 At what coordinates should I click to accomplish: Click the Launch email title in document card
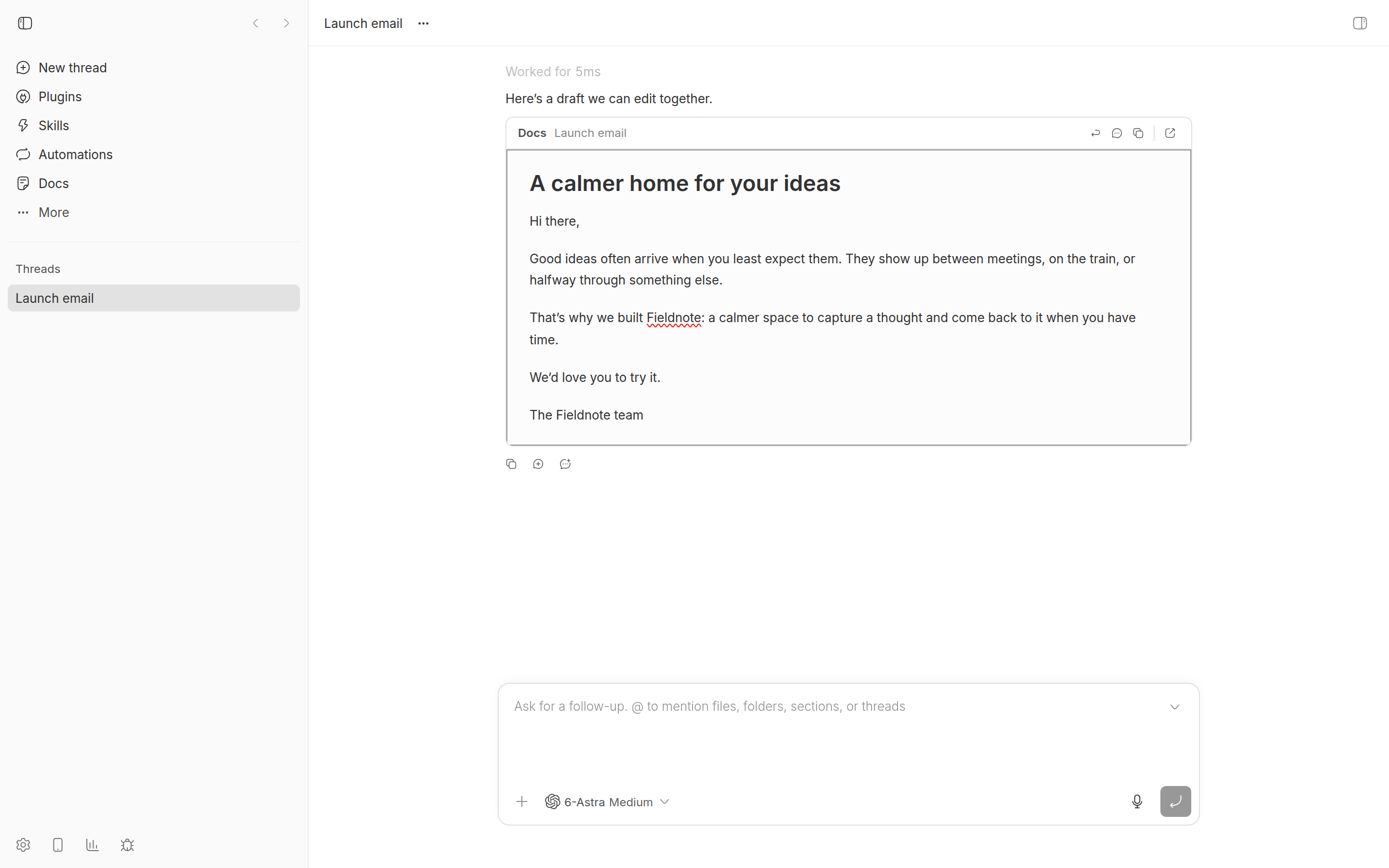click(x=590, y=133)
